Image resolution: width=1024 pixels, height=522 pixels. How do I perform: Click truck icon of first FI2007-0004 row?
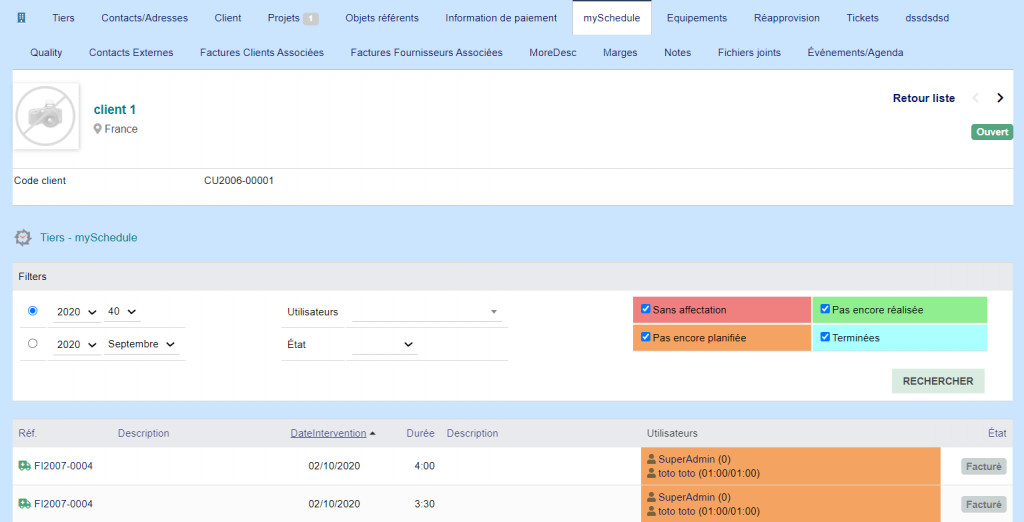[24, 465]
